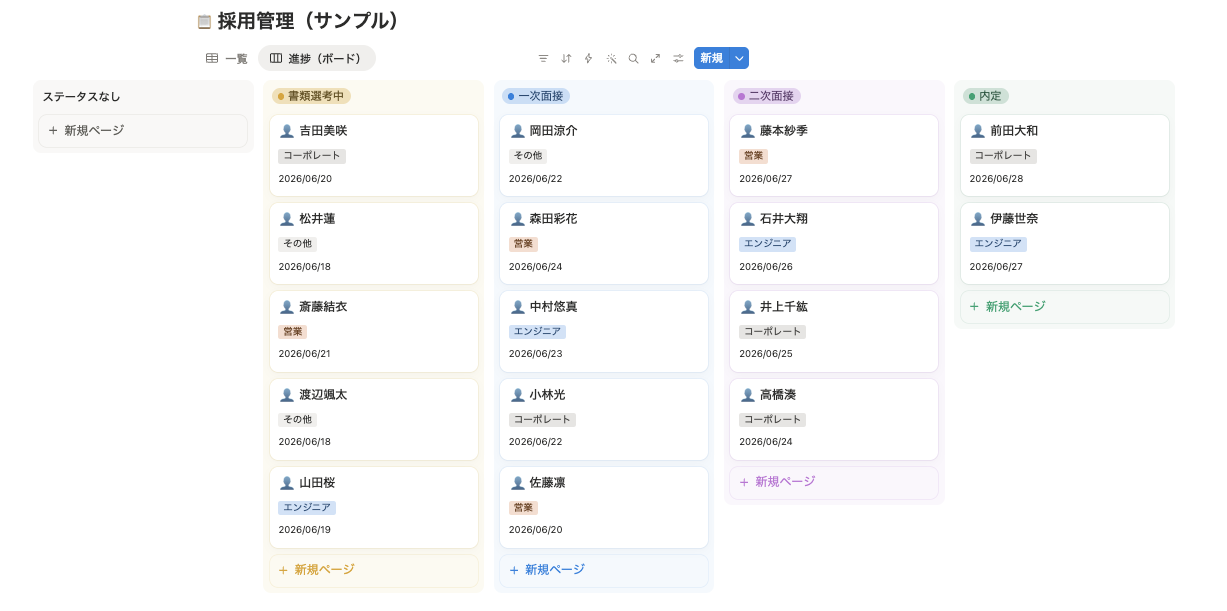
Task: Open the 吉田美咲 card name
Action: pyautogui.click(x=323, y=131)
